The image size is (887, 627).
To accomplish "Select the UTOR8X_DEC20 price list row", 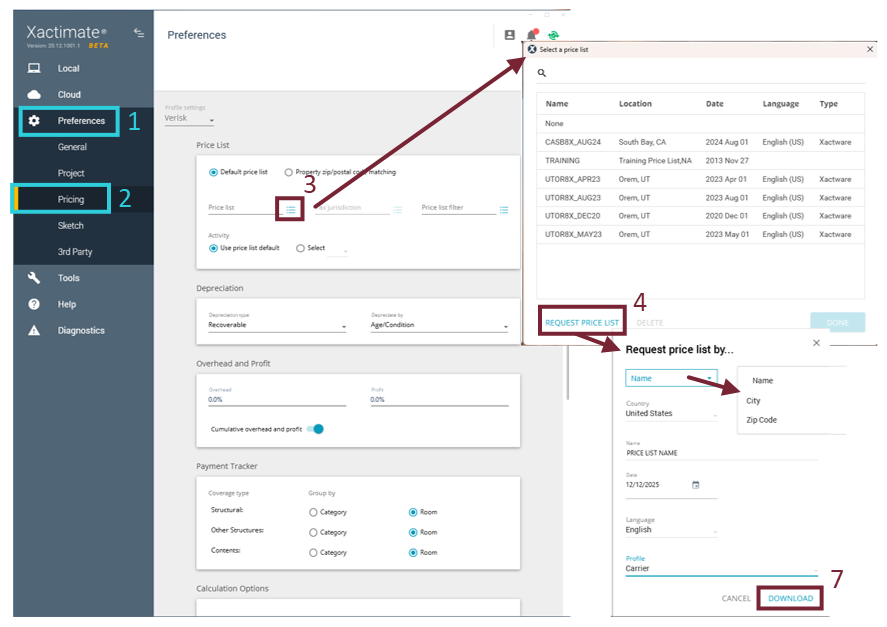I will click(x=700, y=216).
